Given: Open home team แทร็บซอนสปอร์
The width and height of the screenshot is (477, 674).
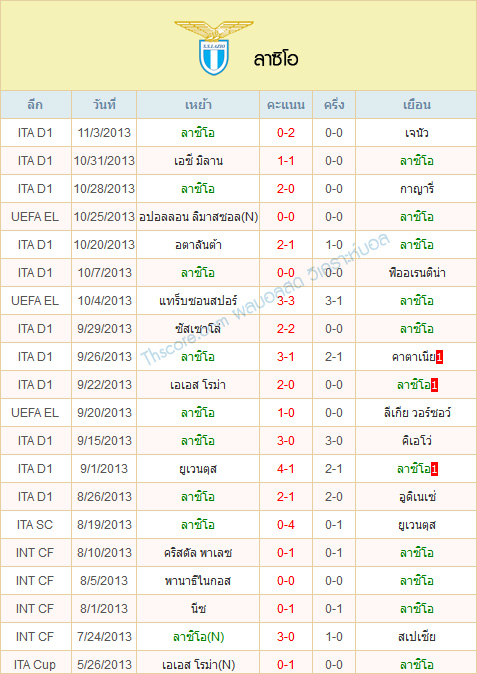Looking at the screenshot, I should [198, 301].
